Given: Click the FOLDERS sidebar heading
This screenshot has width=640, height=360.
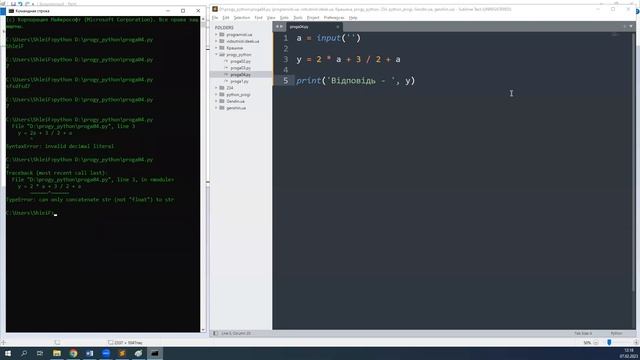Looking at the screenshot, I should 224,28.
